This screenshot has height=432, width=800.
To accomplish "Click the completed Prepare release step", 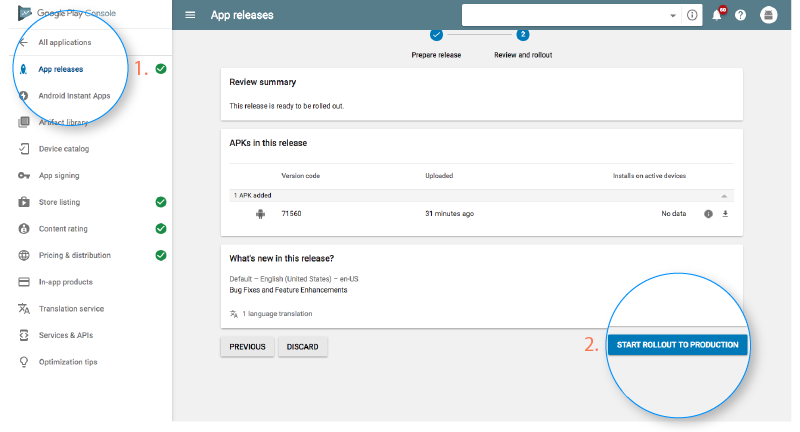I will click(436, 35).
